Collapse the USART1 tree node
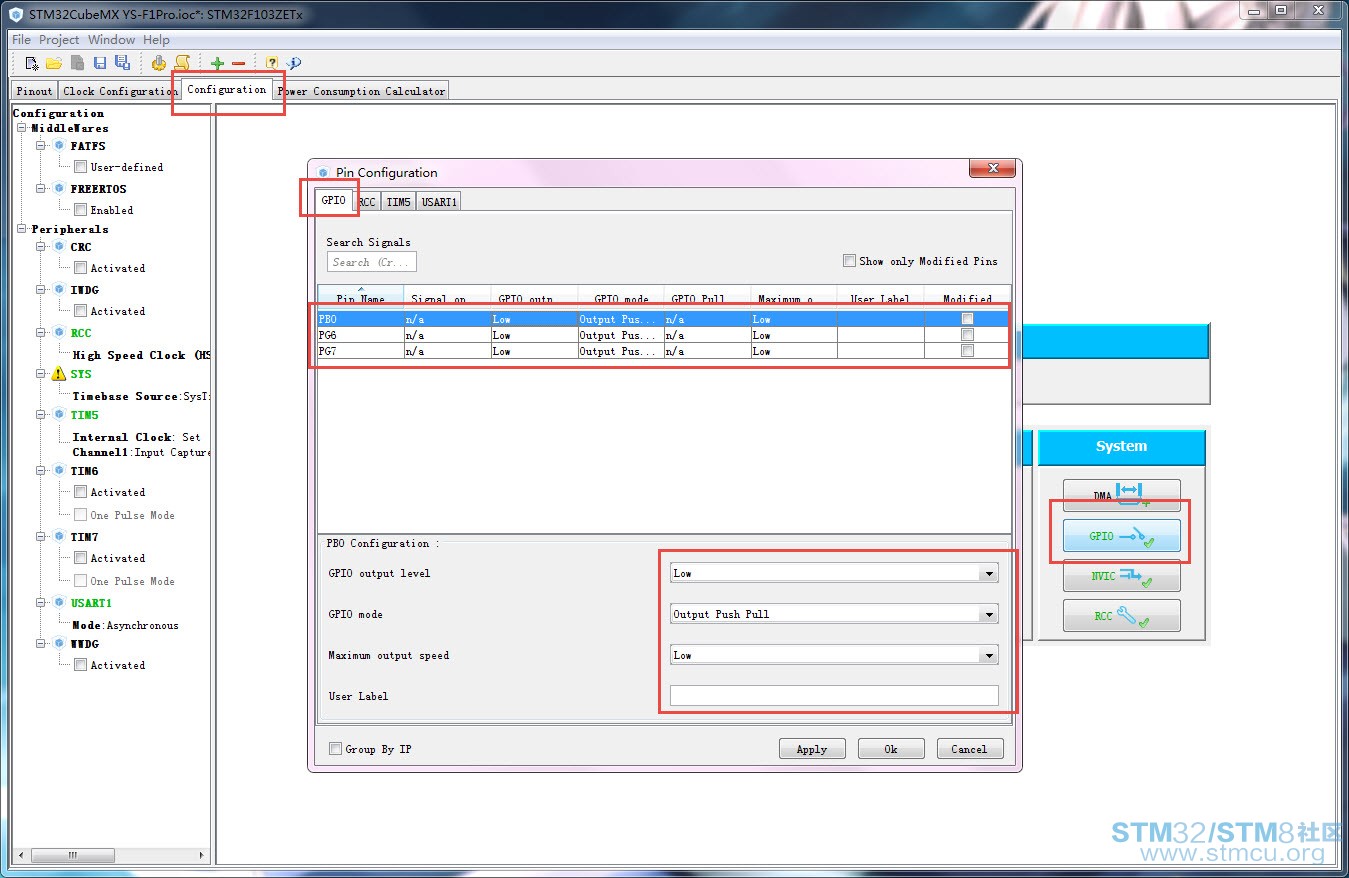The width and height of the screenshot is (1349, 878). 42,603
